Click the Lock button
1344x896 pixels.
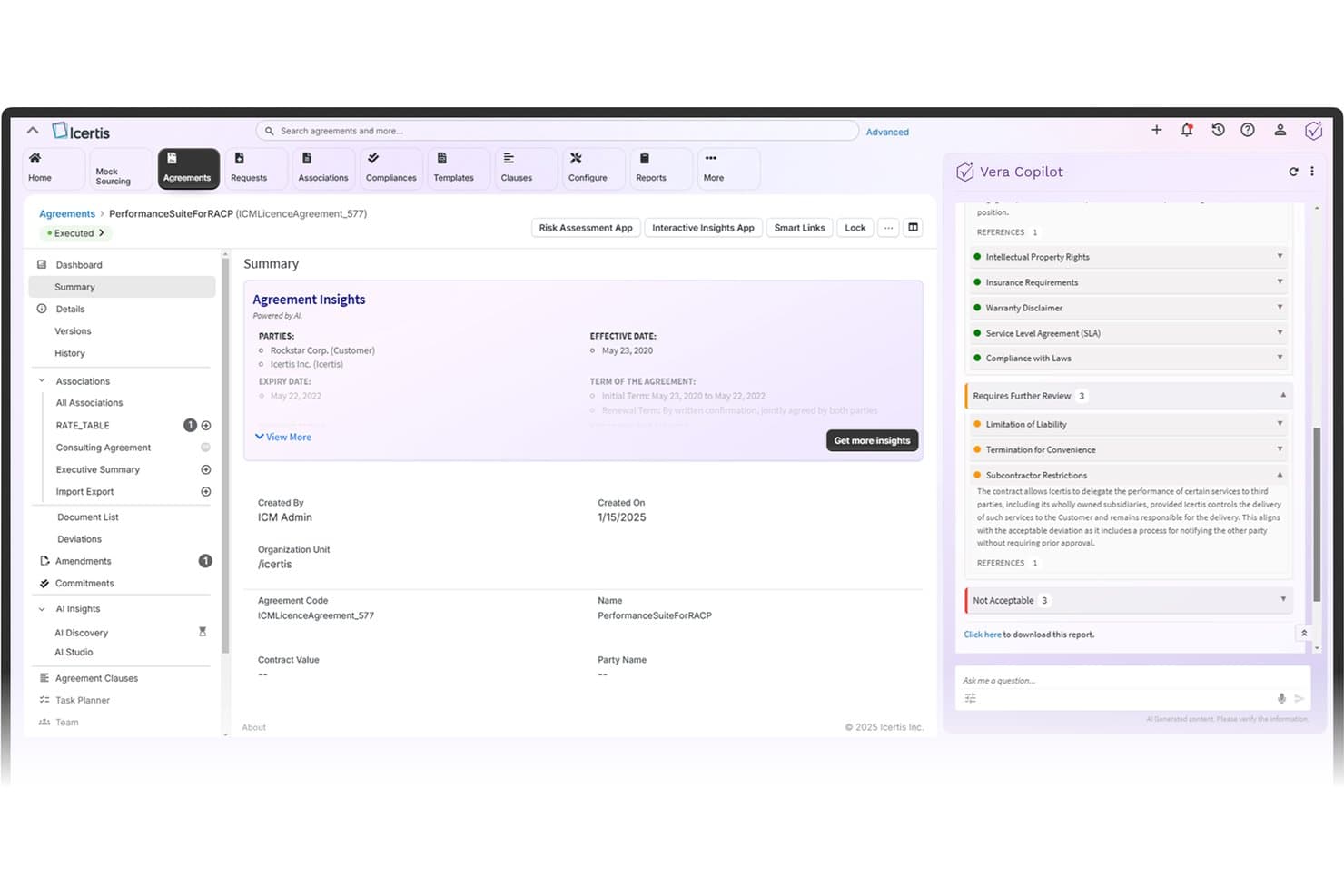click(x=855, y=228)
